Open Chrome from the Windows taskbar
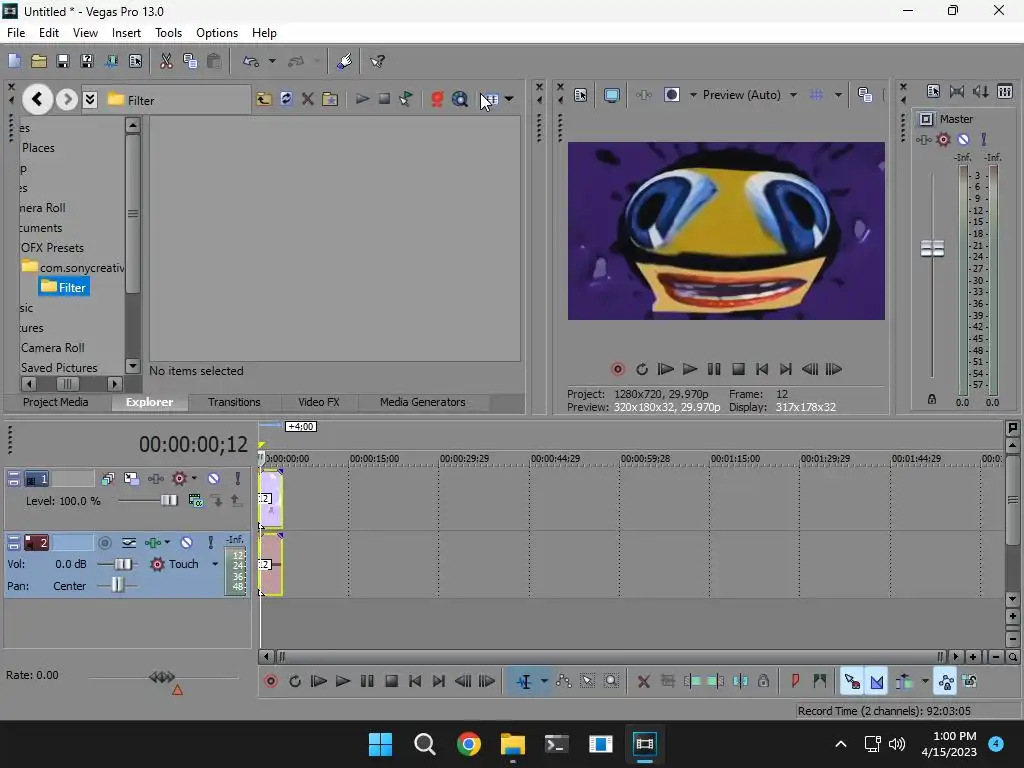Viewport: 1024px width, 768px height. [x=468, y=744]
